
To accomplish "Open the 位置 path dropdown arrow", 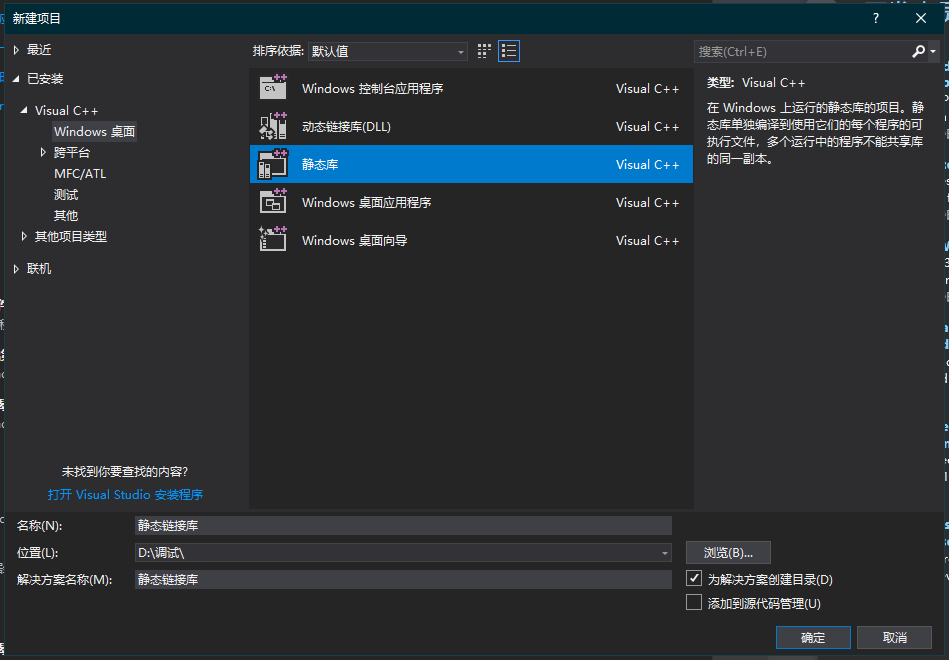I will 665,553.
